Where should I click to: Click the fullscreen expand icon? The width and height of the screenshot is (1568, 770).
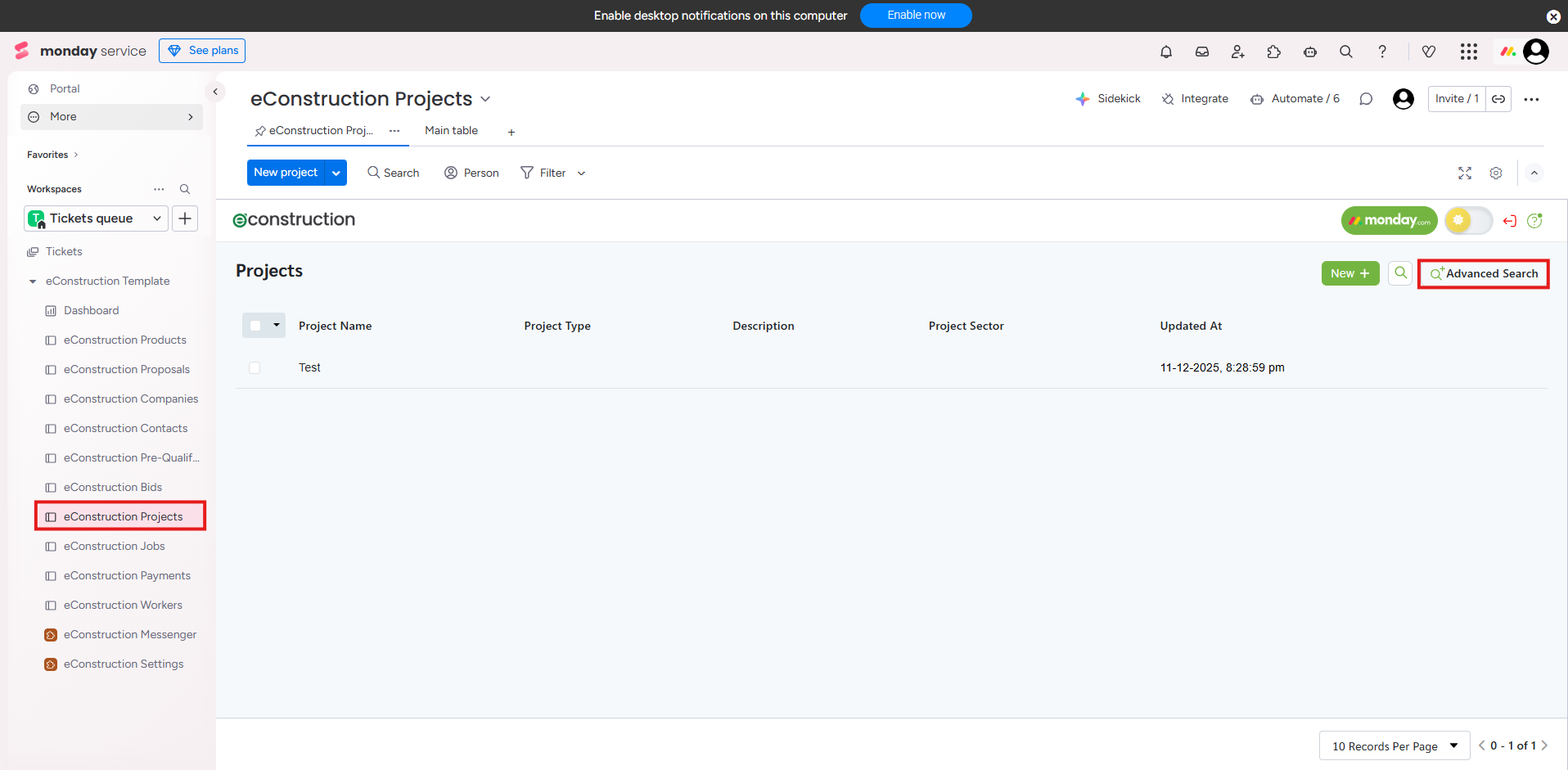[x=1465, y=173]
